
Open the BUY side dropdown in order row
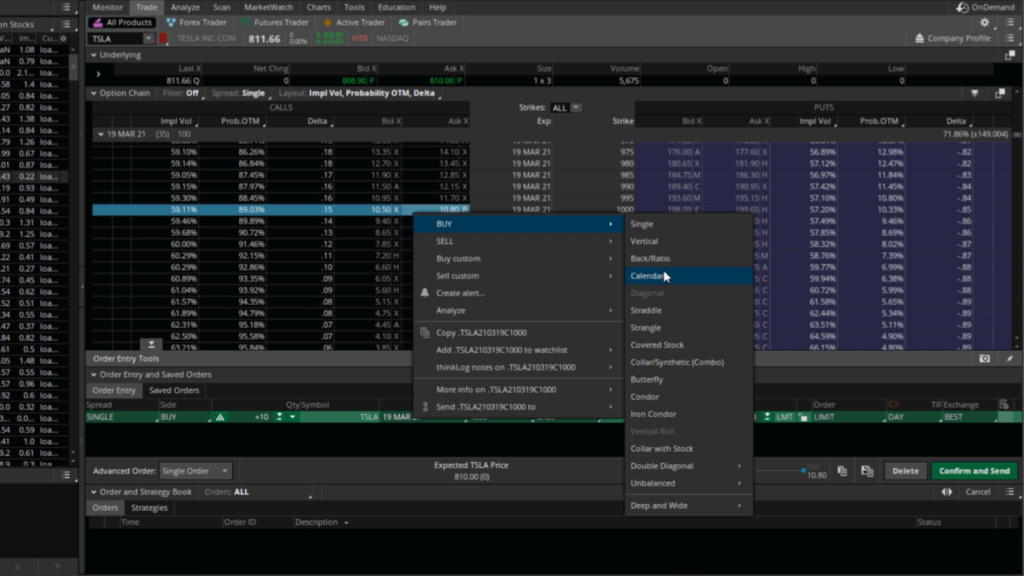coord(185,417)
